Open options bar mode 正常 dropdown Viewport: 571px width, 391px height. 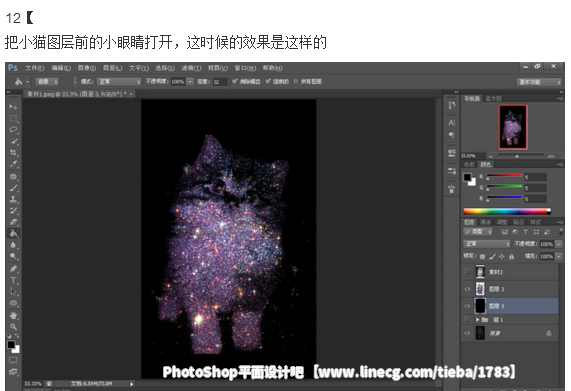pyautogui.click(x=119, y=82)
